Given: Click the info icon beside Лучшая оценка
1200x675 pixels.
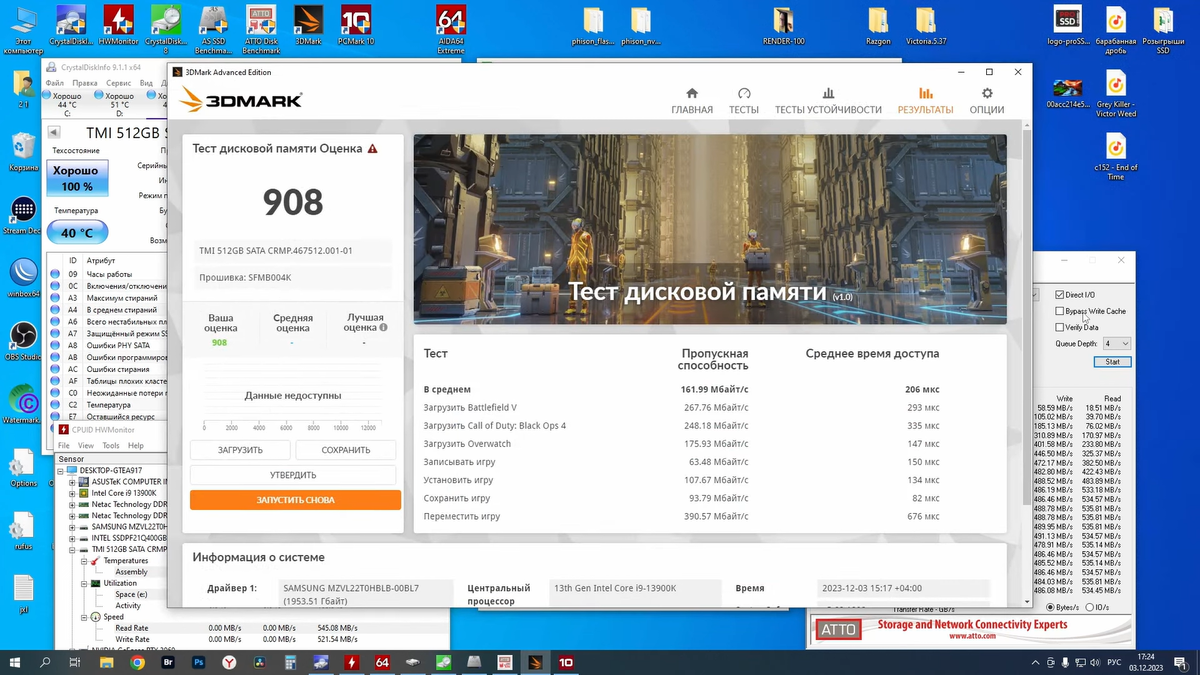Looking at the screenshot, I should (x=383, y=327).
